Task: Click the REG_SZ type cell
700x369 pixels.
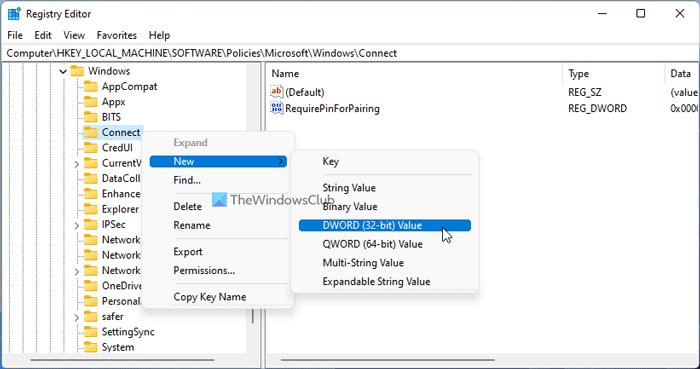Action: tap(585, 92)
